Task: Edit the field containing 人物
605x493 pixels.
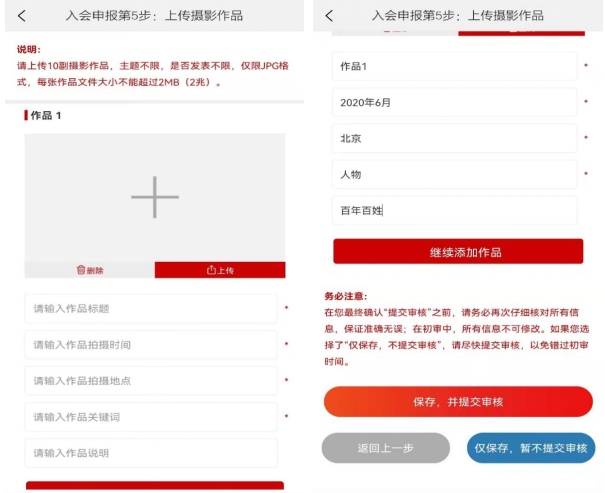Action: pyautogui.click(x=455, y=174)
